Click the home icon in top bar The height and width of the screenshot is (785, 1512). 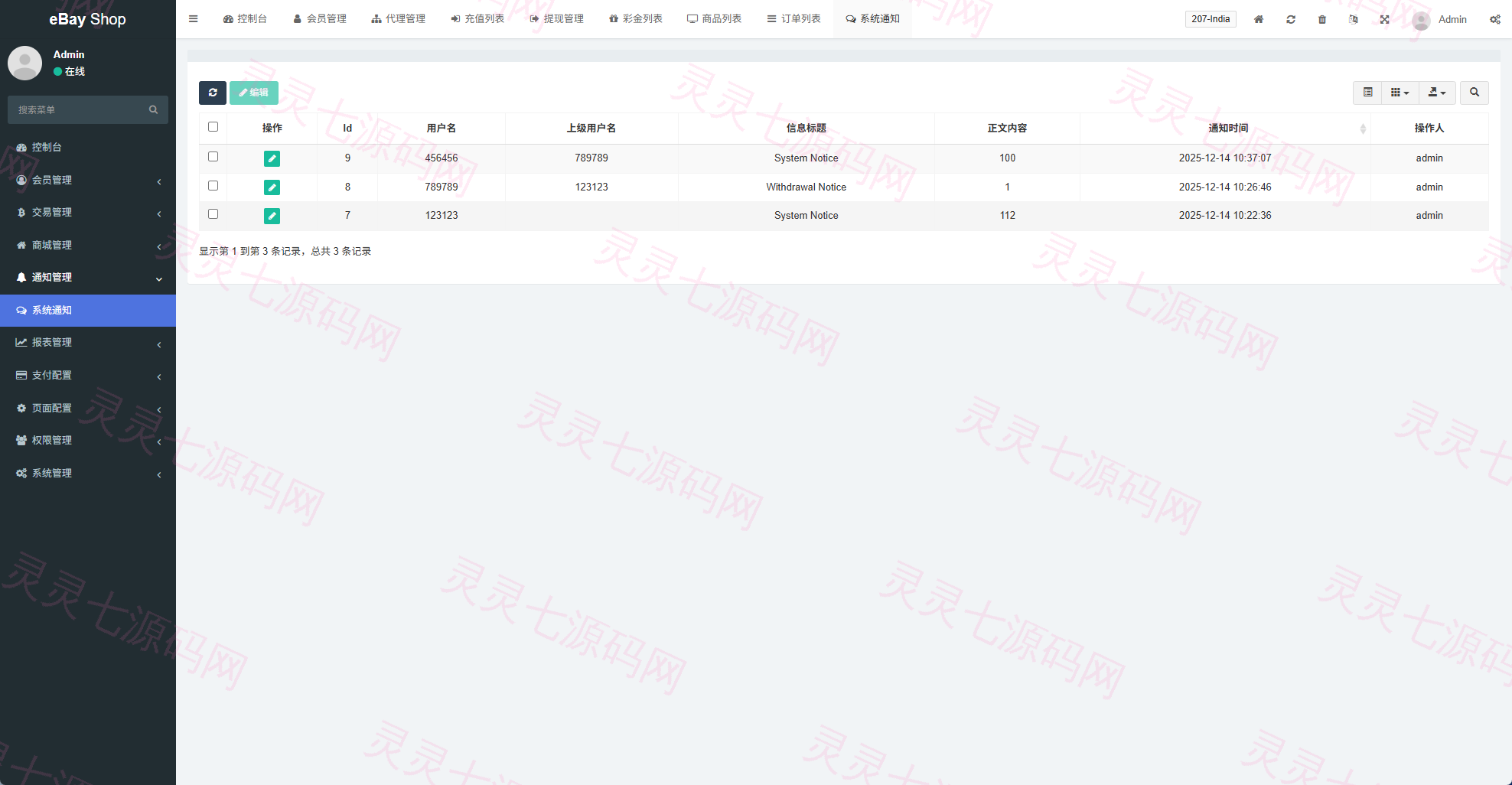click(x=1259, y=19)
